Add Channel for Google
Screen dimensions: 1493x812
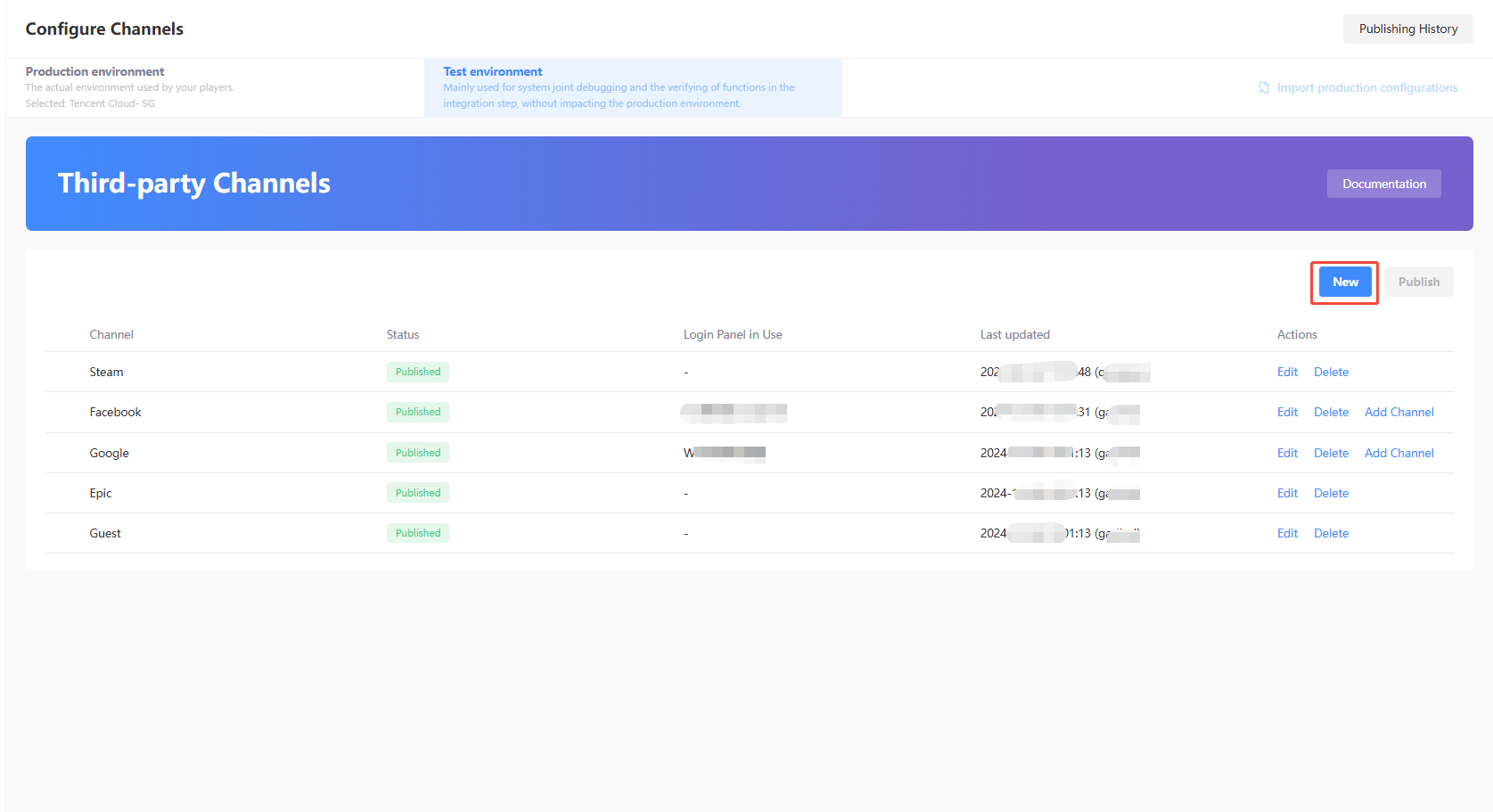pyautogui.click(x=1399, y=452)
